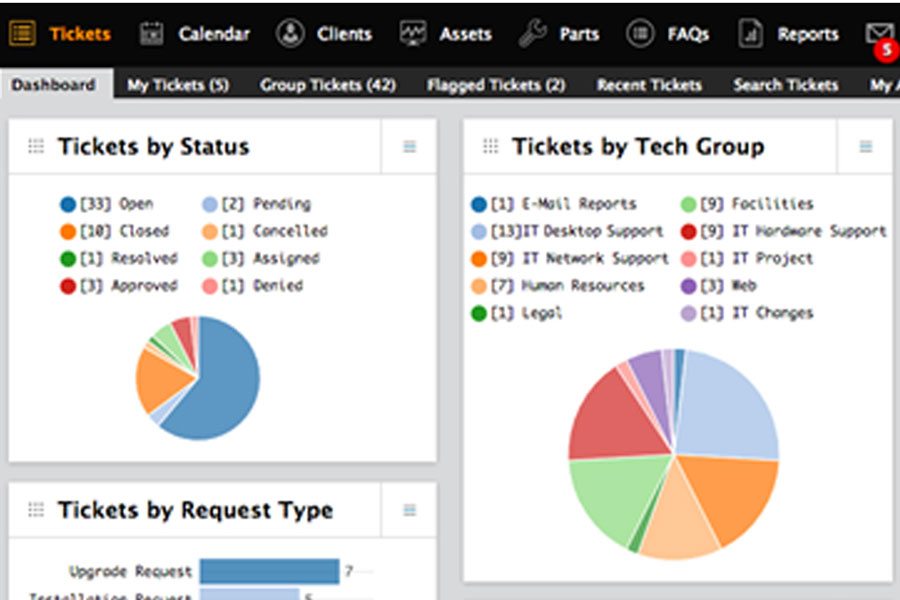The width and height of the screenshot is (900, 600).
Task: Grab the Tickets by Tech Group drag handle
Action: (x=490, y=147)
